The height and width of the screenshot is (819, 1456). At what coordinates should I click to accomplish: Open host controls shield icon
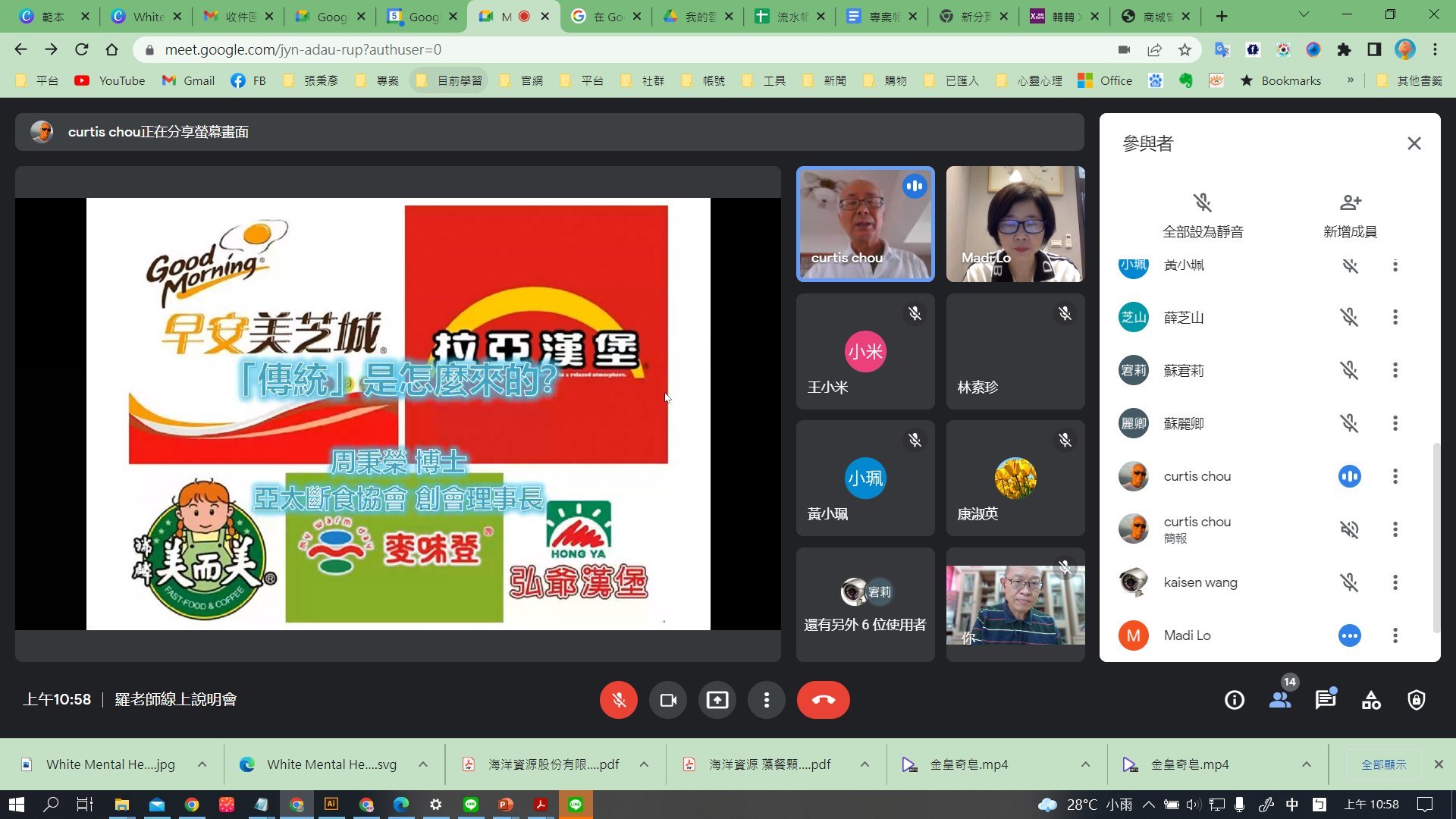[1416, 700]
